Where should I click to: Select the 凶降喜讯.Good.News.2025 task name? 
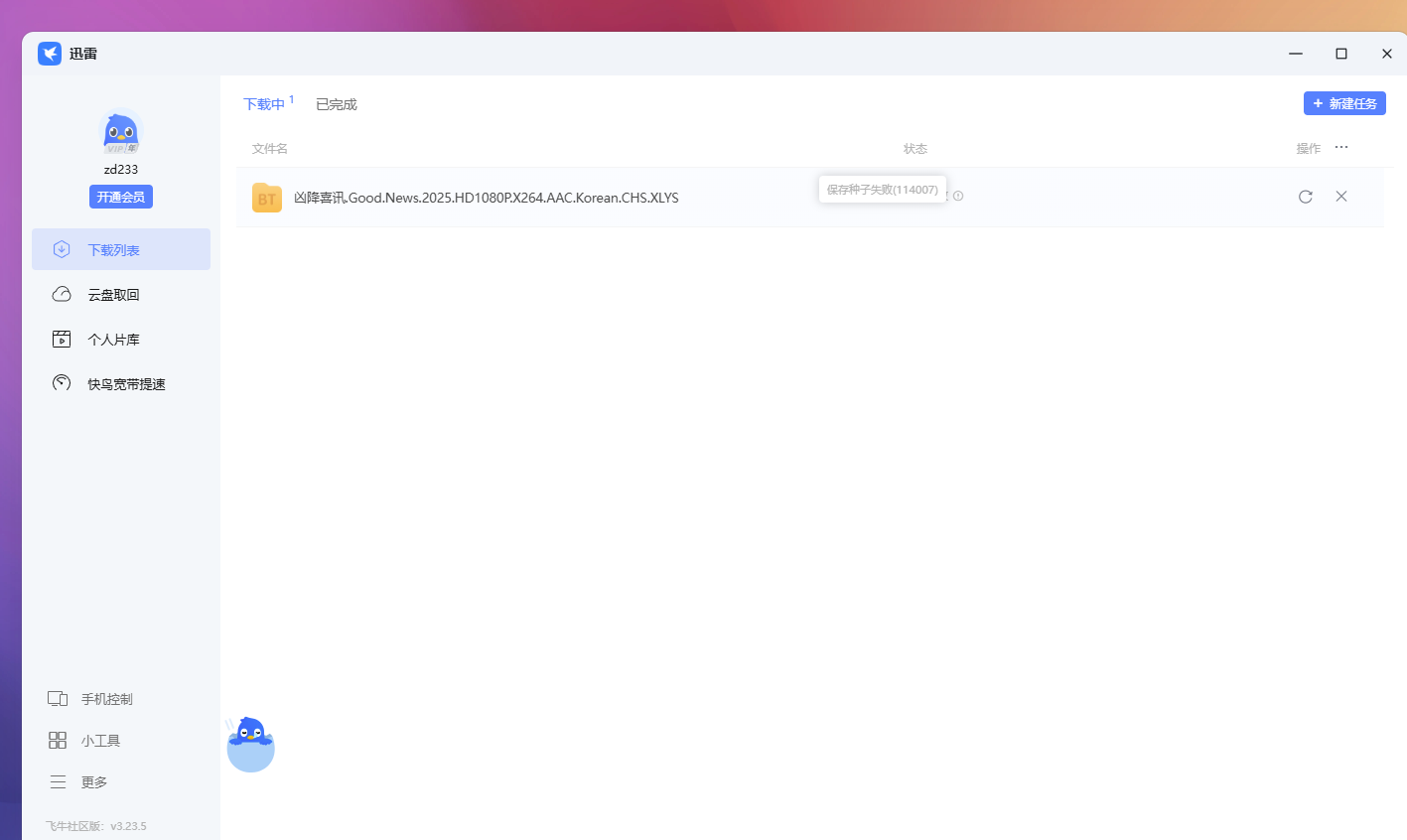(x=487, y=198)
